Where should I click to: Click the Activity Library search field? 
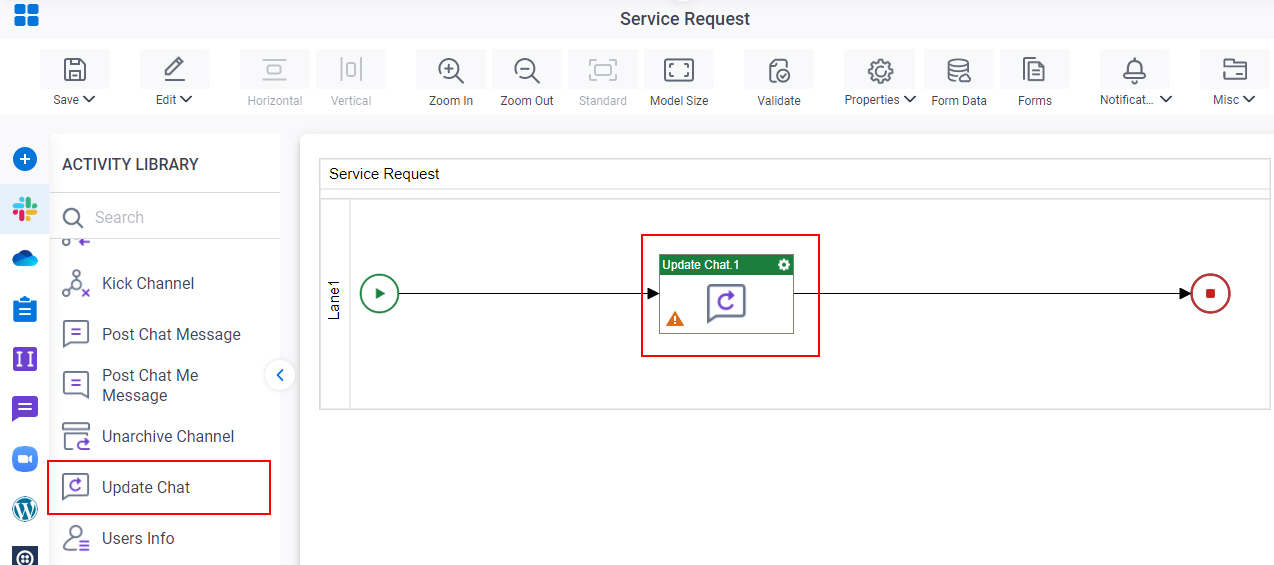(165, 217)
